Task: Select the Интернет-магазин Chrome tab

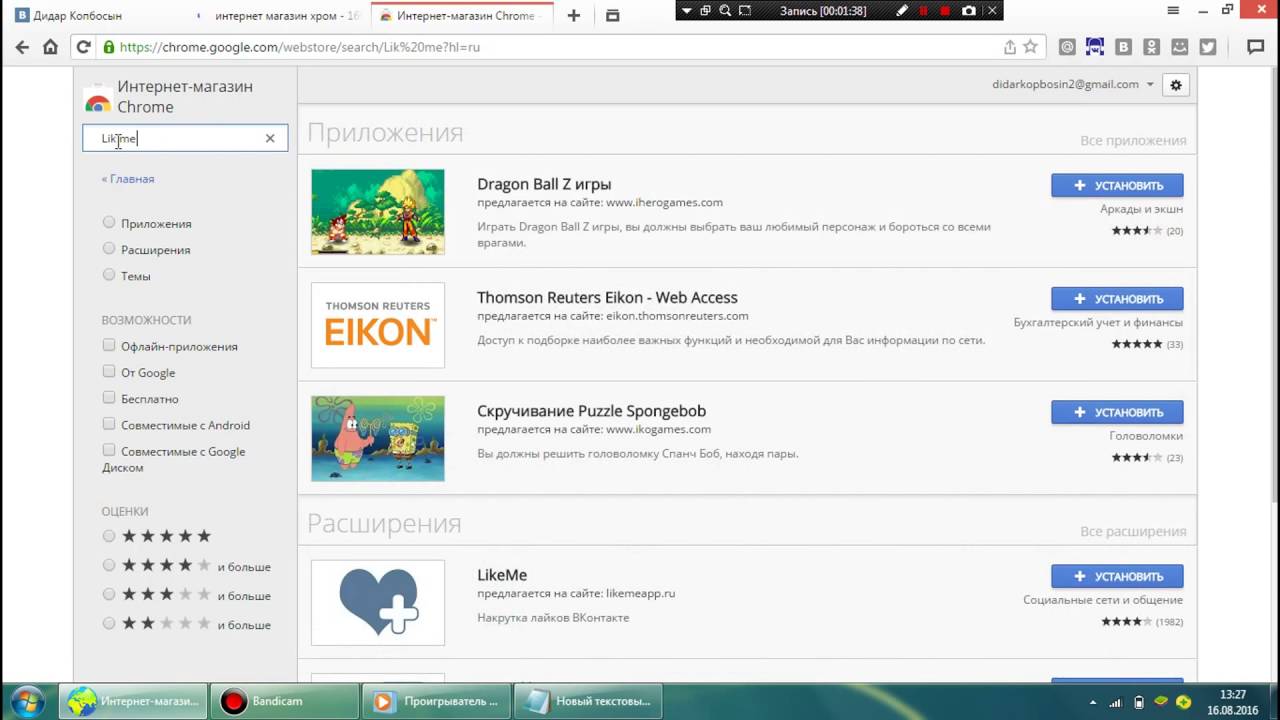Action: tap(461, 16)
